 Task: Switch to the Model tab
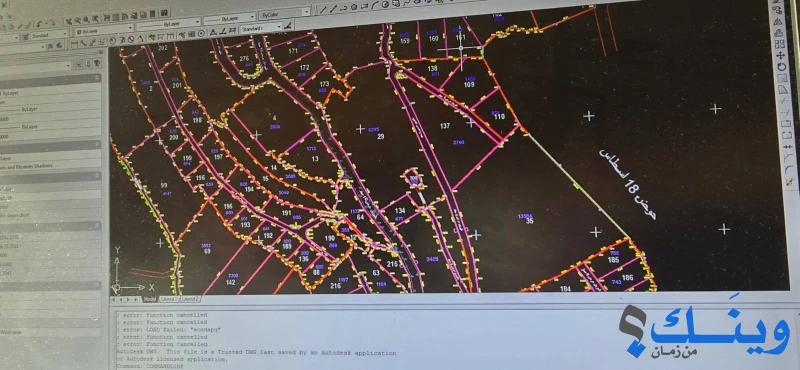click(149, 299)
